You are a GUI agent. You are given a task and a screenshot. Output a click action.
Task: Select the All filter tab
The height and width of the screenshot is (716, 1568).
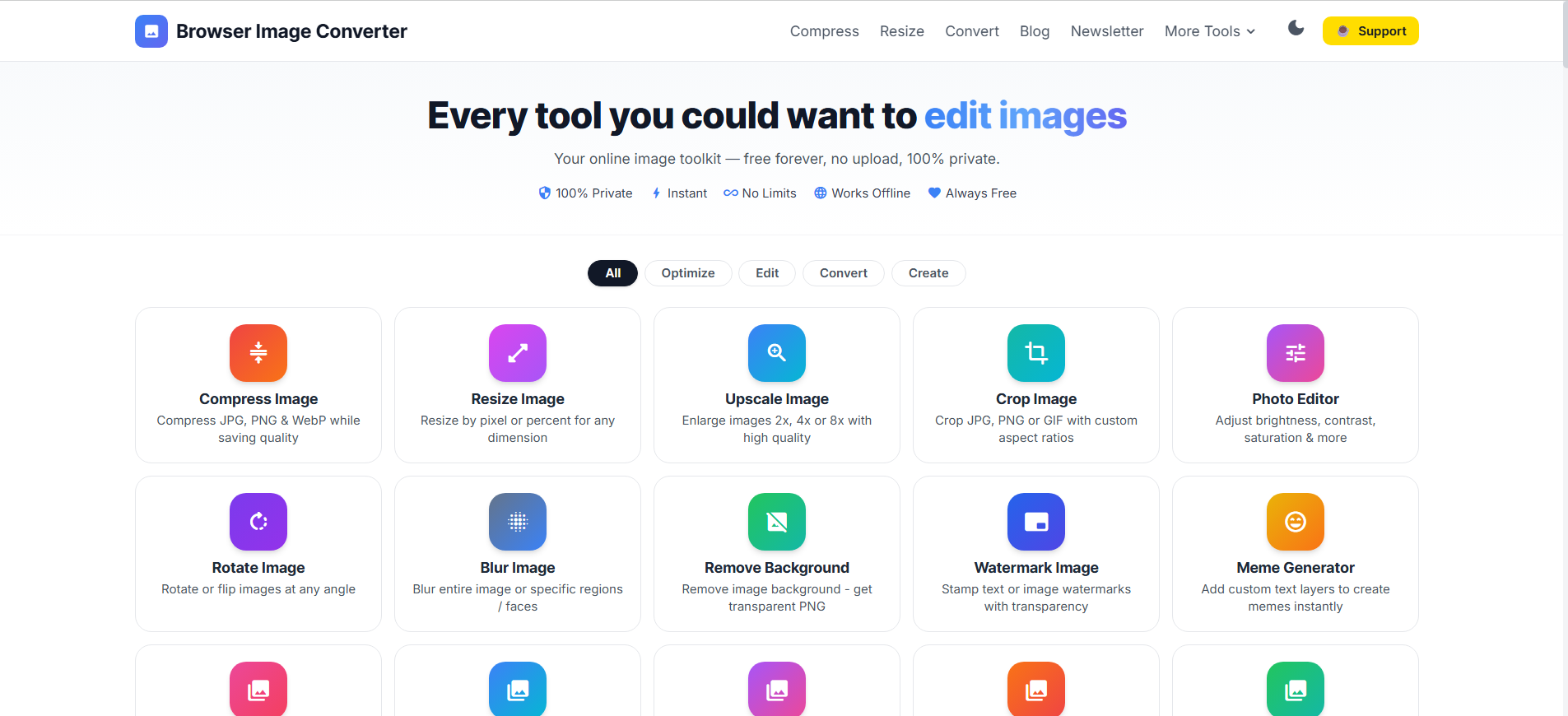tap(612, 273)
